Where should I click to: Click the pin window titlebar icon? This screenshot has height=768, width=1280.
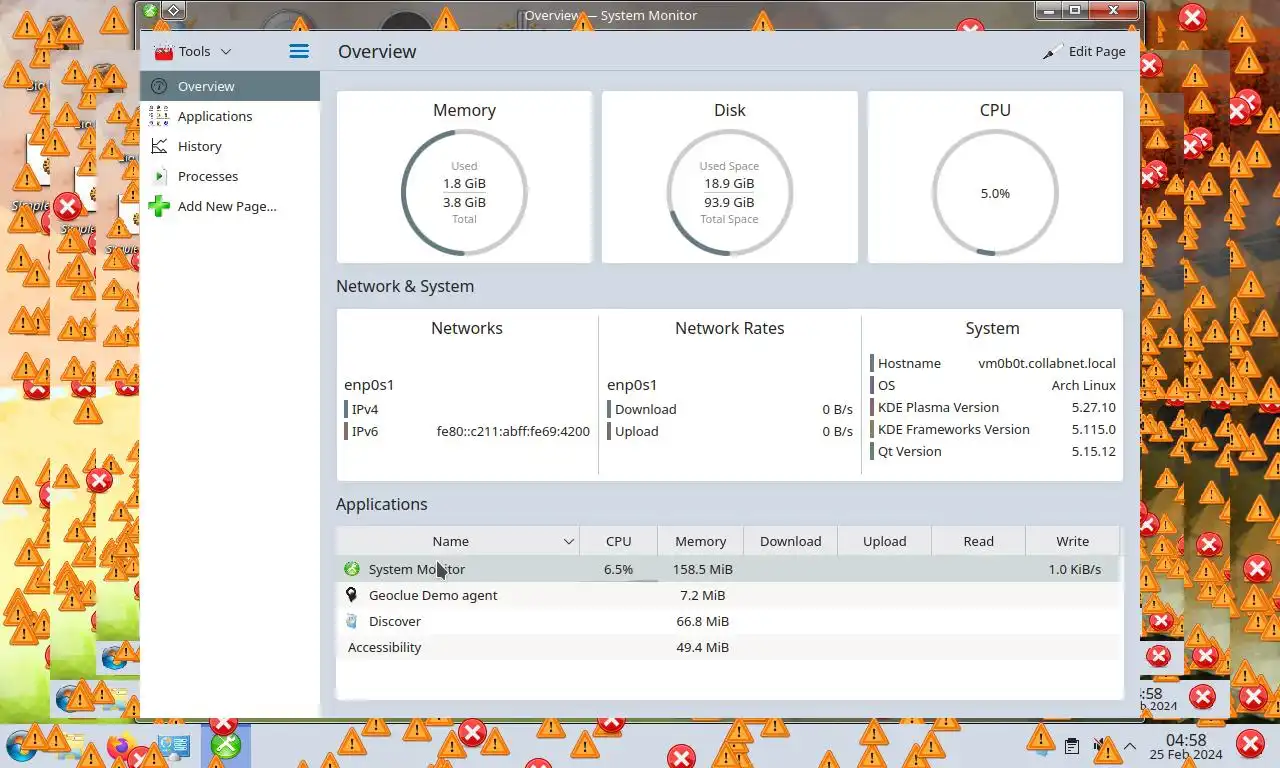174,11
